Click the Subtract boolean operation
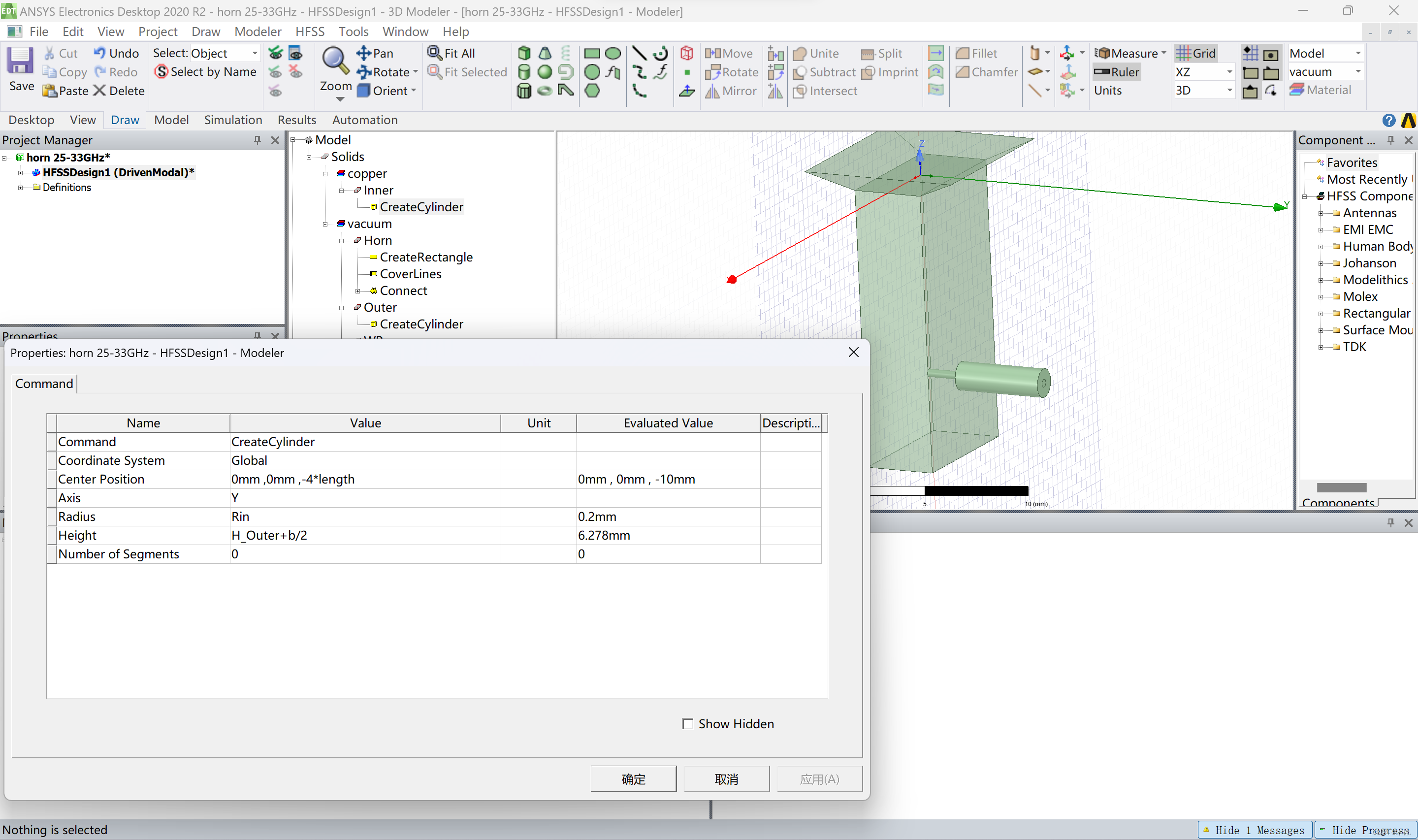The height and width of the screenshot is (840, 1418). tap(824, 72)
